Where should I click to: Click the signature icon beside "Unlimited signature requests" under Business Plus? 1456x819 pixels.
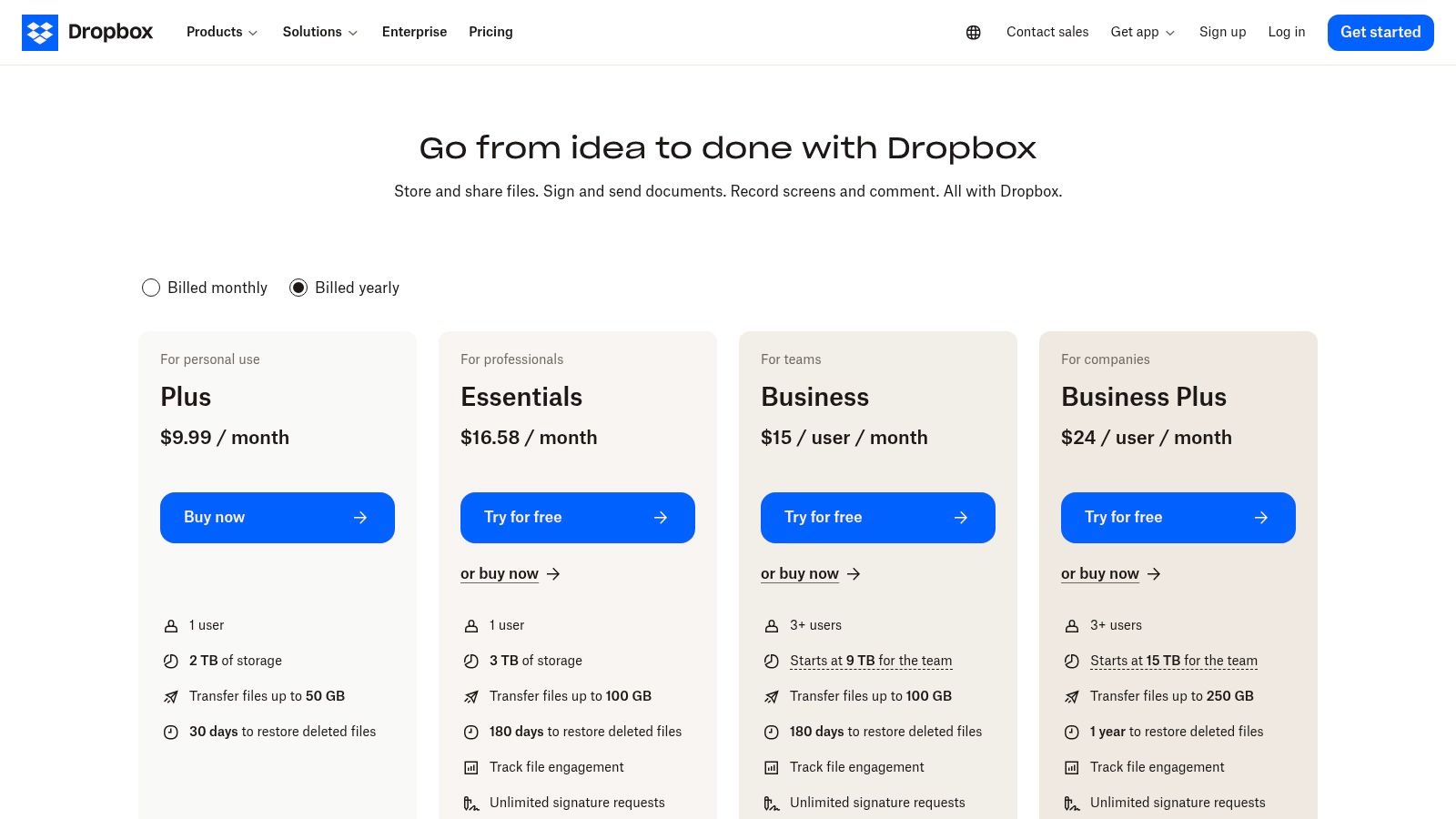1071,803
